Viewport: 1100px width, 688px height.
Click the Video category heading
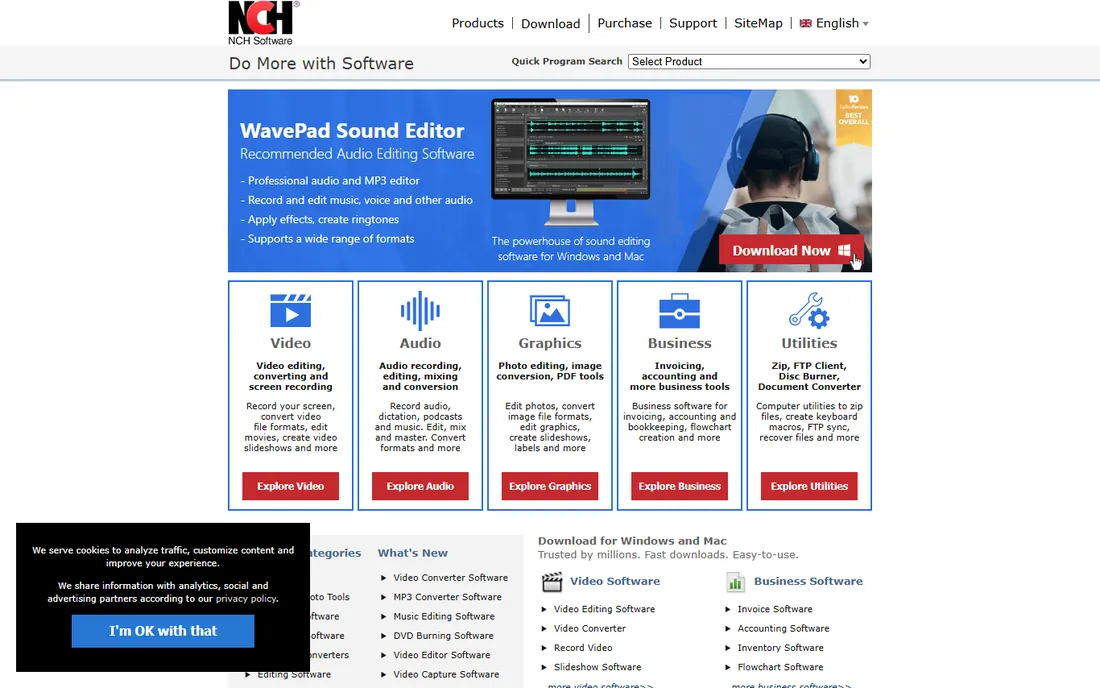290,343
